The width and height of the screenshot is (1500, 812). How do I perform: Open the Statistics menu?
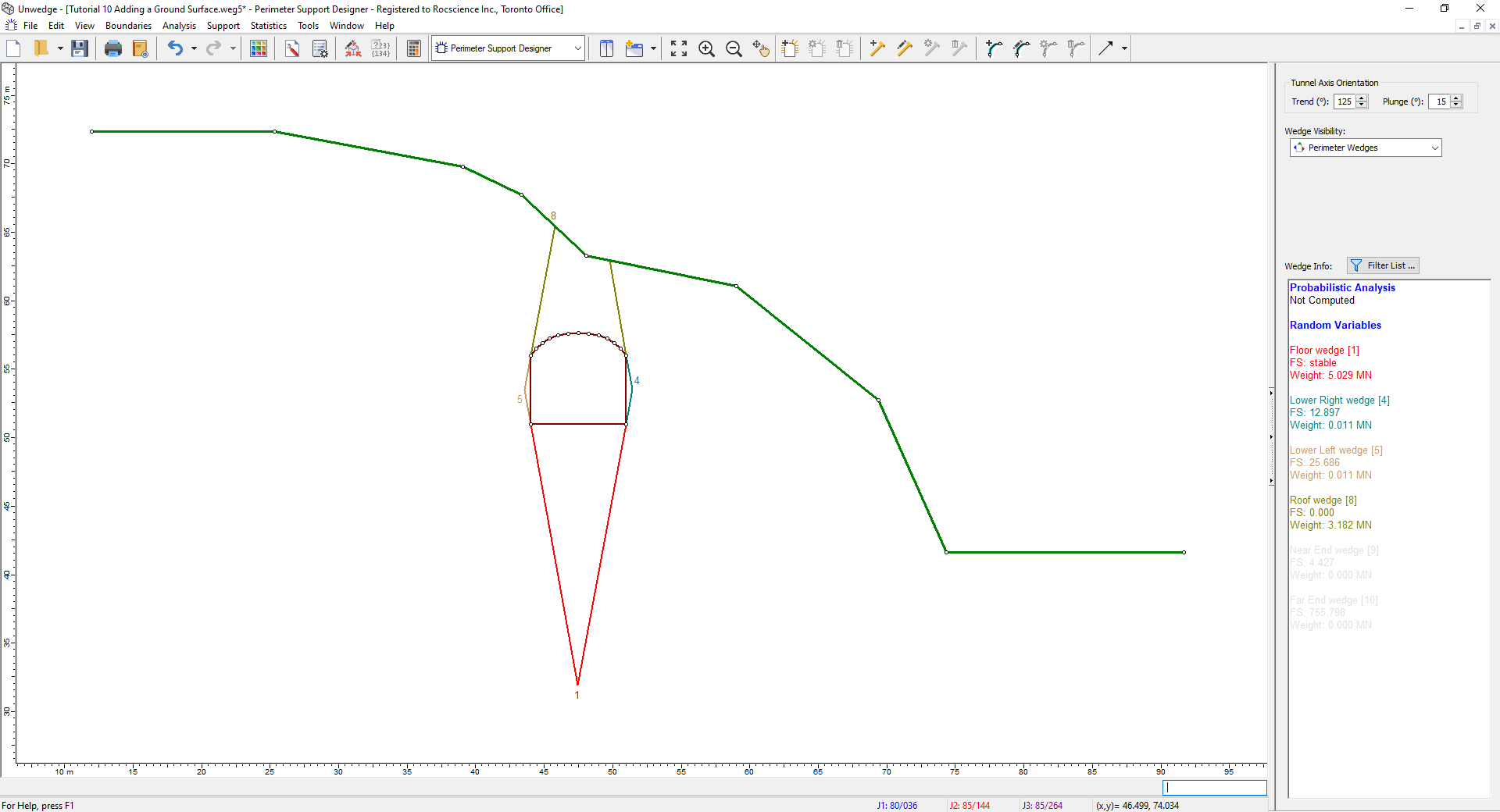tap(269, 26)
